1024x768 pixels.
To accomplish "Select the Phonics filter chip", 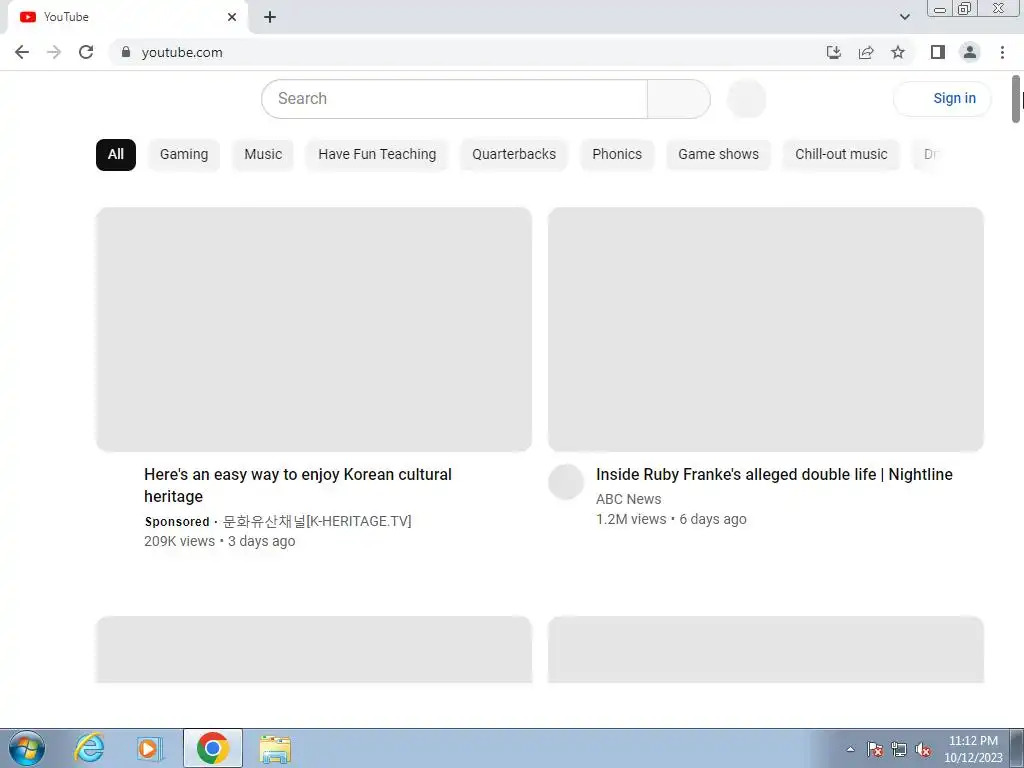I will (617, 155).
